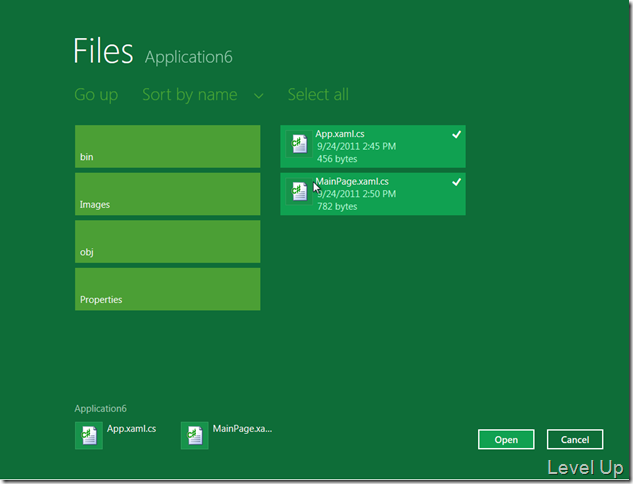
Task: Click MainPage.xa... icon in the selection basket
Action: tap(195, 436)
